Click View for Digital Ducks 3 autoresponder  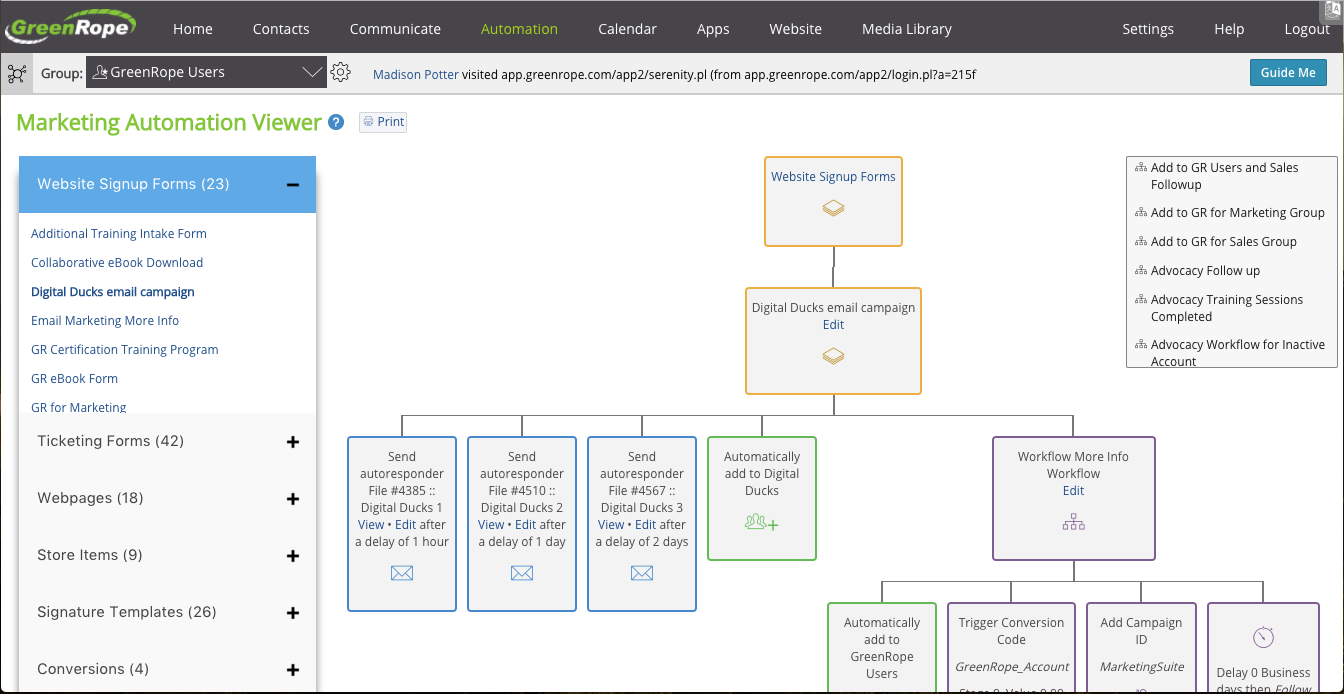pyautogui.click(x=611, y=525)
